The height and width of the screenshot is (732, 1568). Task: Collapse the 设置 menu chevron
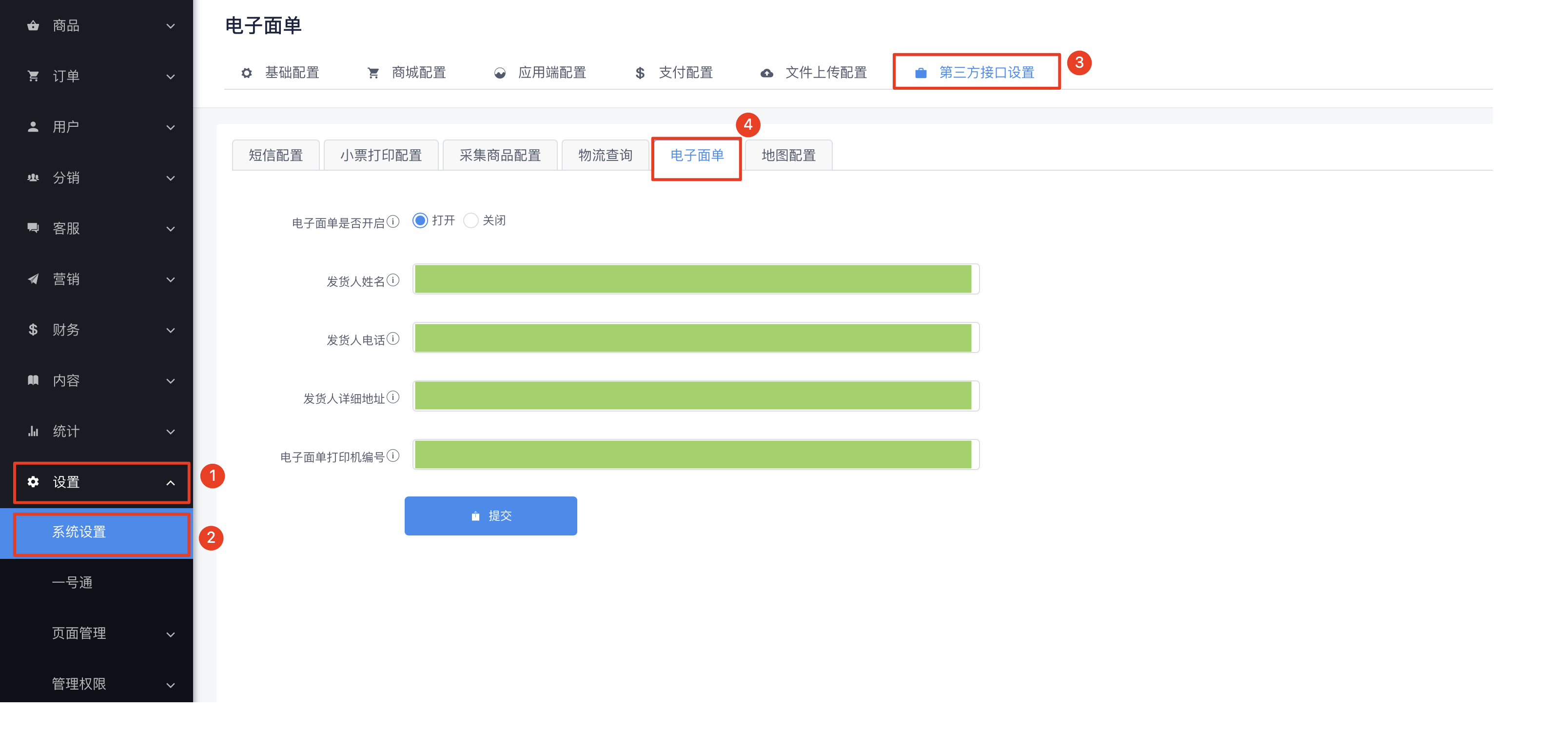[171, 483]
